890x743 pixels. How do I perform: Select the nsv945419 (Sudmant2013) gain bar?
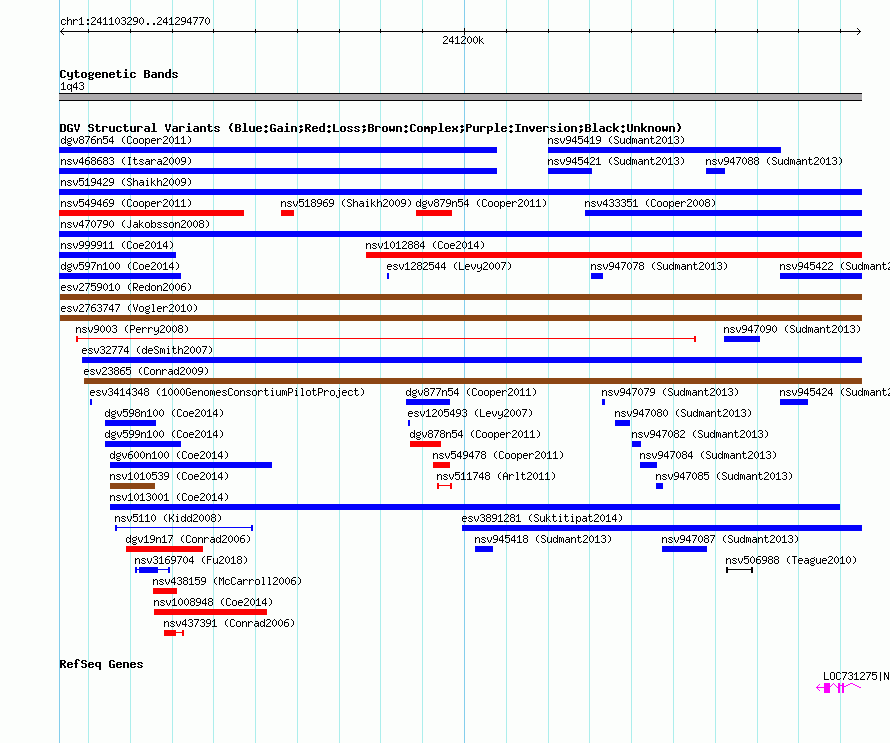[x=664, y=150]
